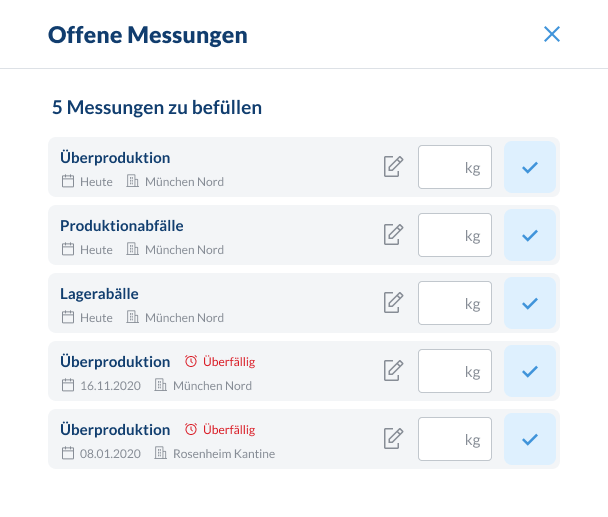Focus kg field for 16.11.2020 Überproduktion
The width and height of the screenshot is (608, 517).
point(454,370)
